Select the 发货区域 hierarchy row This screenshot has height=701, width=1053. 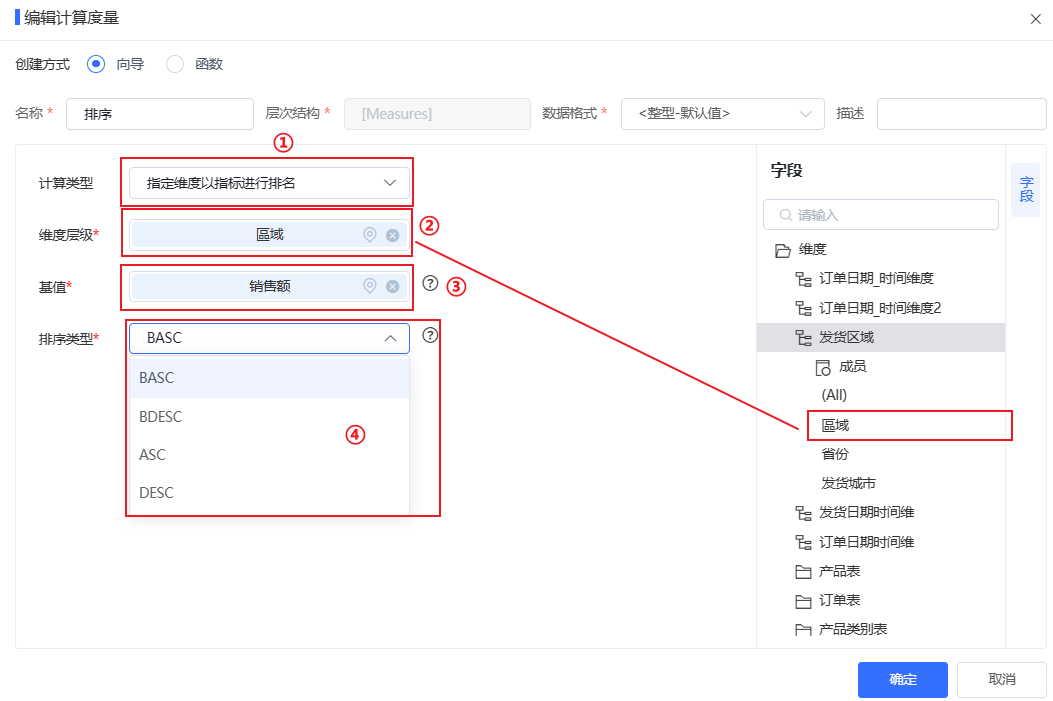coord(880,337)
